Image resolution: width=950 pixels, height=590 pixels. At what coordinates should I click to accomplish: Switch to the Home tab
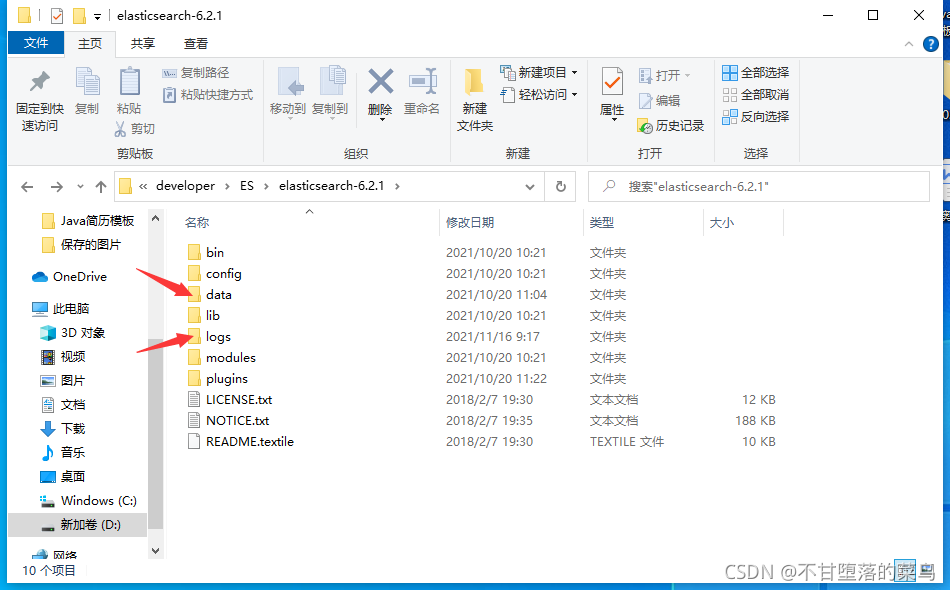coord(90,44)
